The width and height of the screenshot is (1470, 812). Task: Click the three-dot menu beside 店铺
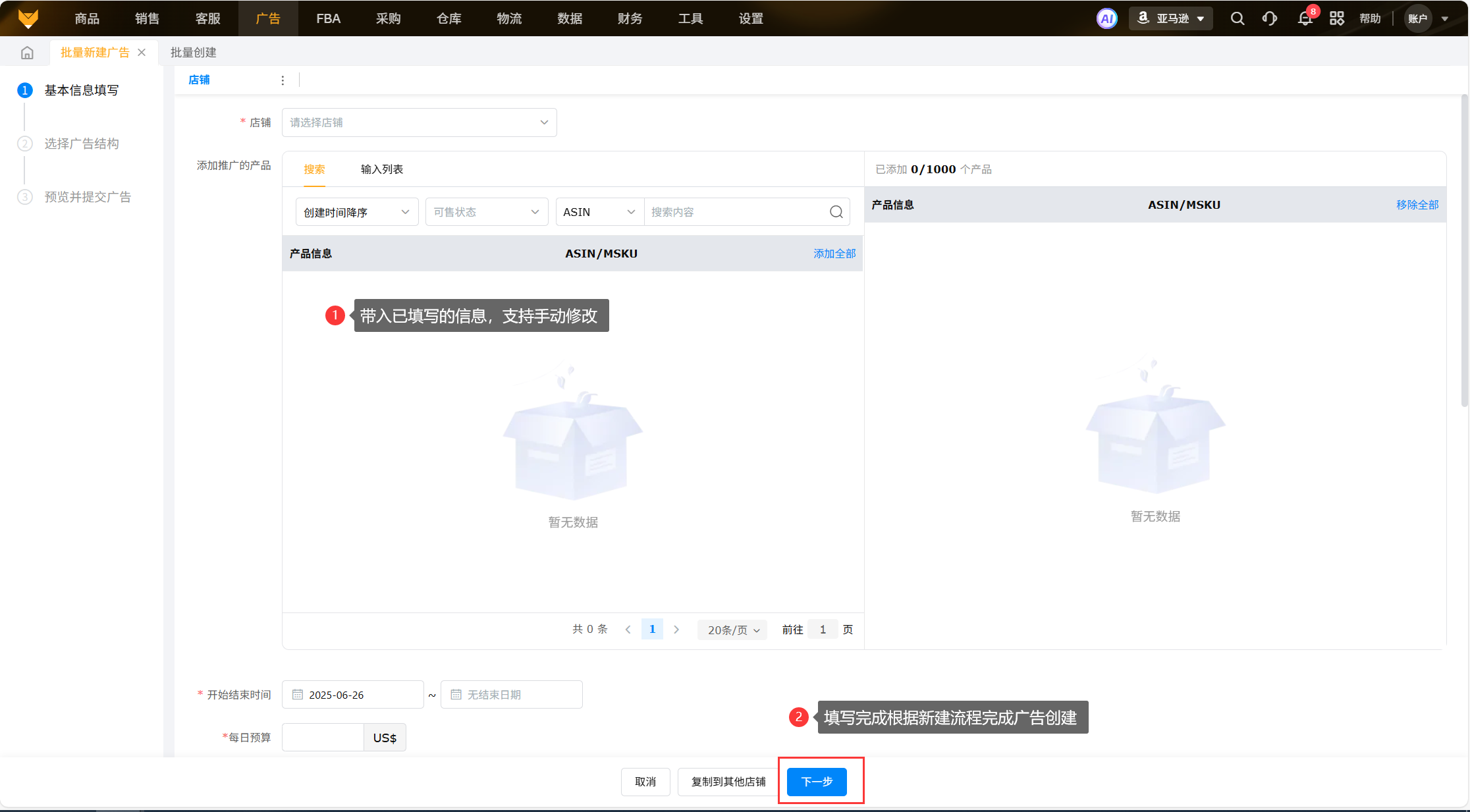(x=283, y=80)
